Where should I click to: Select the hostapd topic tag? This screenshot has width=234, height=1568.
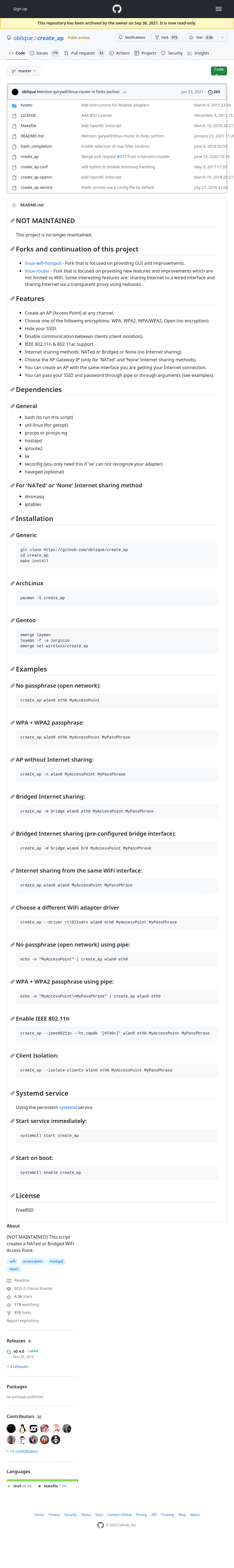56,1261
